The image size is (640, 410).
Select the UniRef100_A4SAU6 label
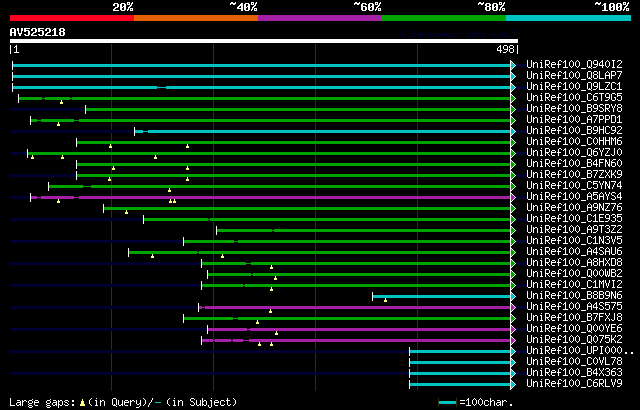[x=574, y=252]
